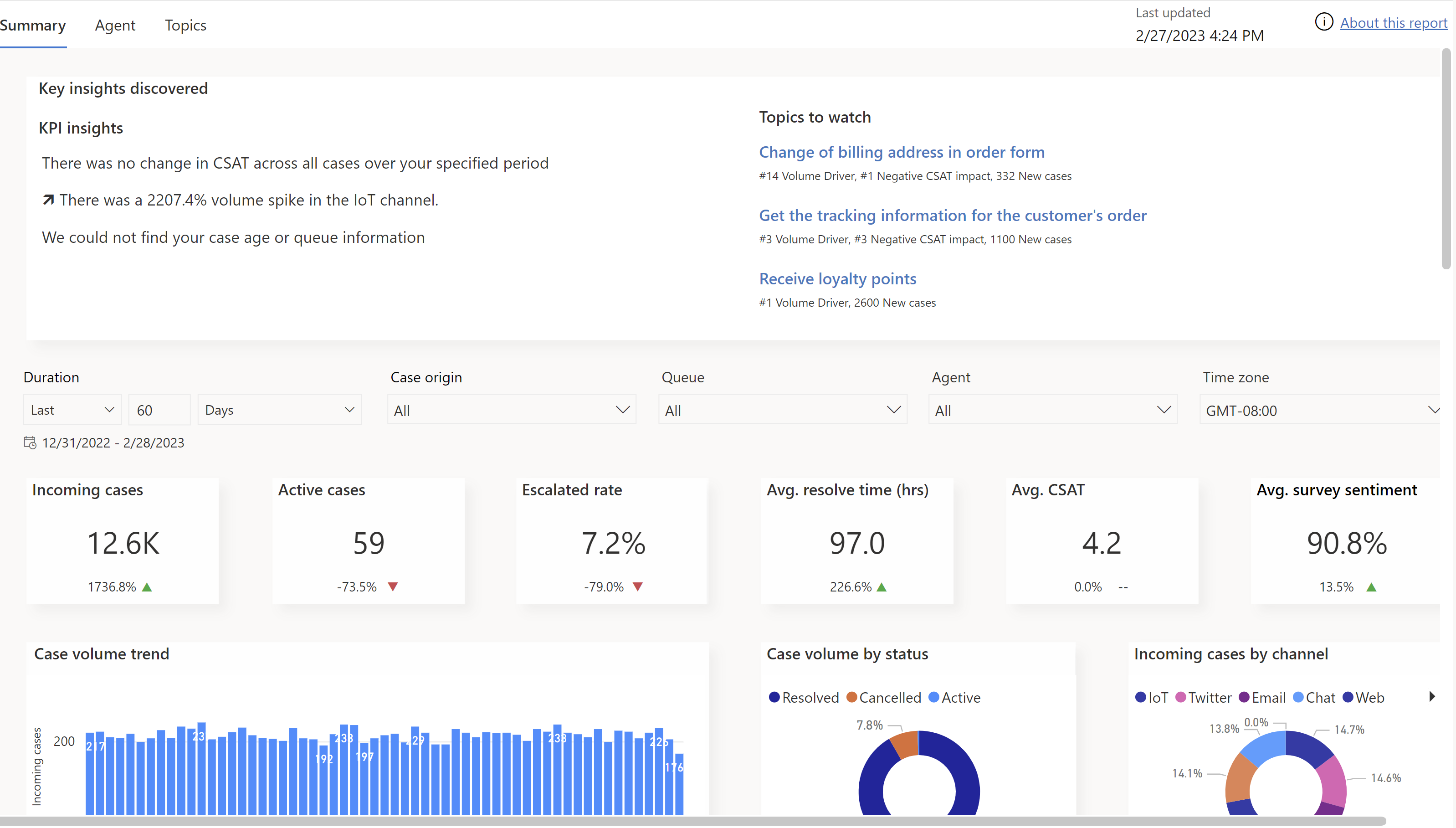Screen dimensions: 1456x828
Task: Click green up triangle under Avg. survey sentiment
Action: point(1371,587)
